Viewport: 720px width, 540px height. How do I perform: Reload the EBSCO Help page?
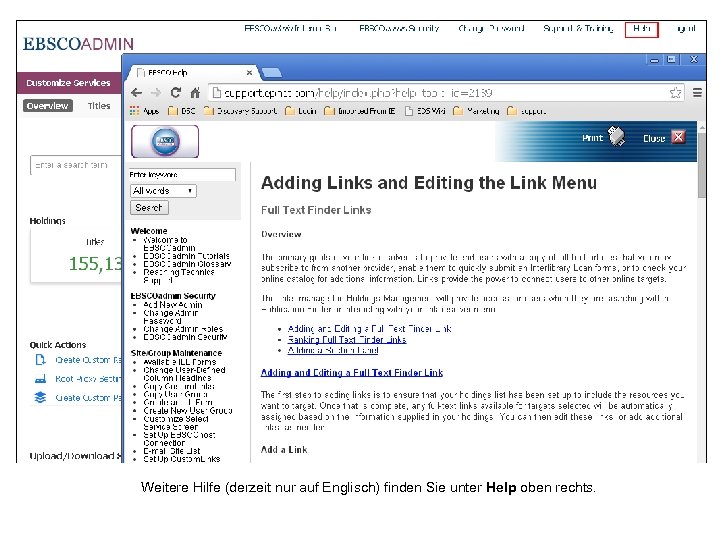point(175,93)
